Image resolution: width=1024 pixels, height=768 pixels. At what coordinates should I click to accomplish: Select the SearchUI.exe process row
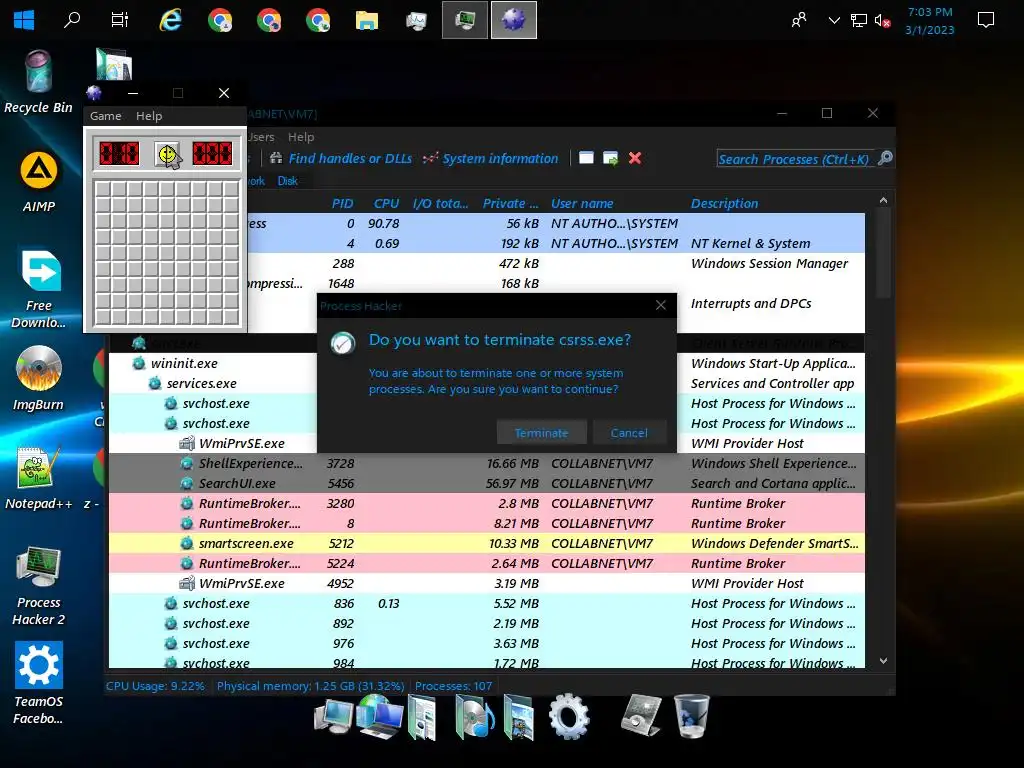[487, 483]
